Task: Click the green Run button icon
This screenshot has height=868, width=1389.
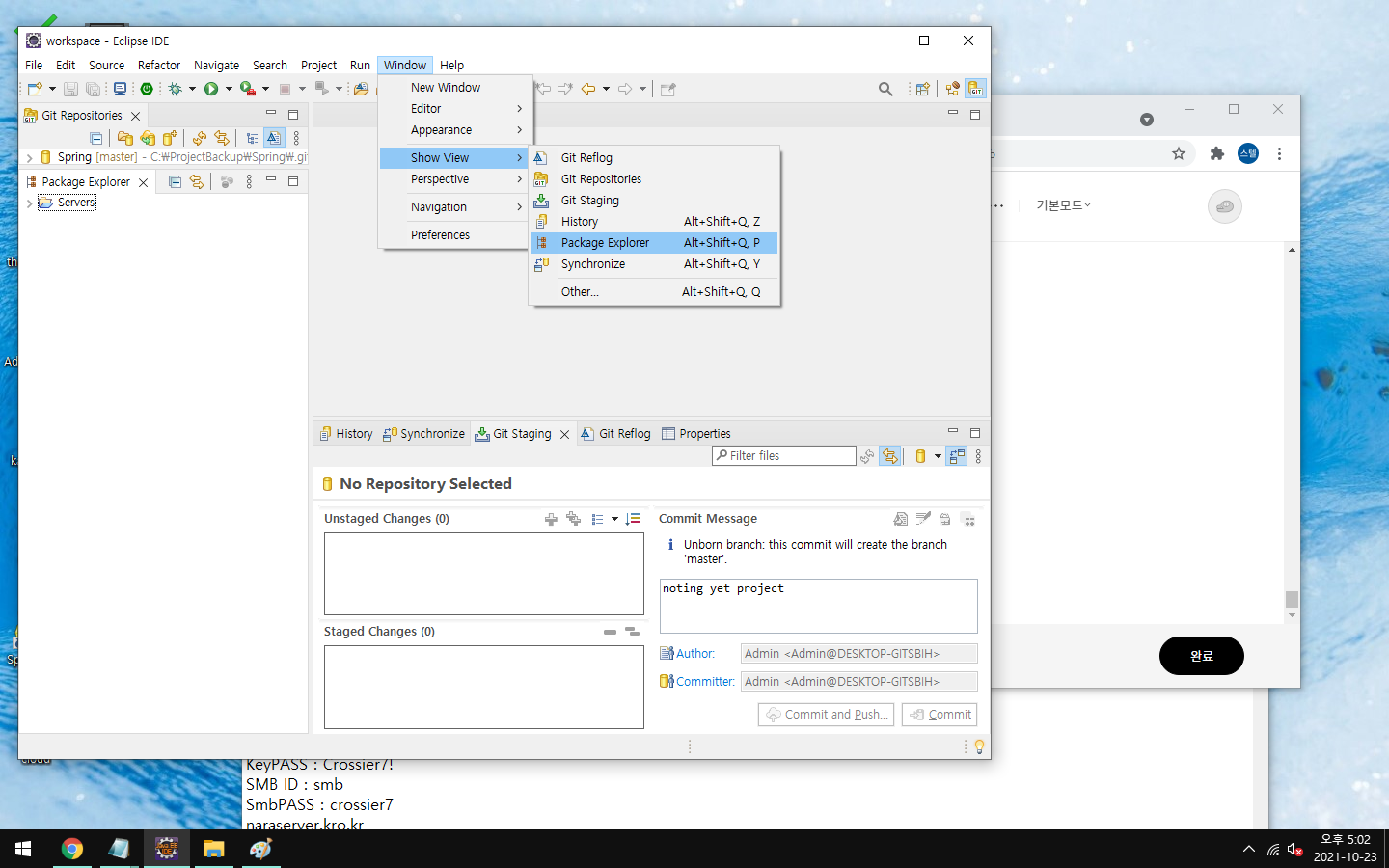Action: pyautogui.click(x=211, y=89)
